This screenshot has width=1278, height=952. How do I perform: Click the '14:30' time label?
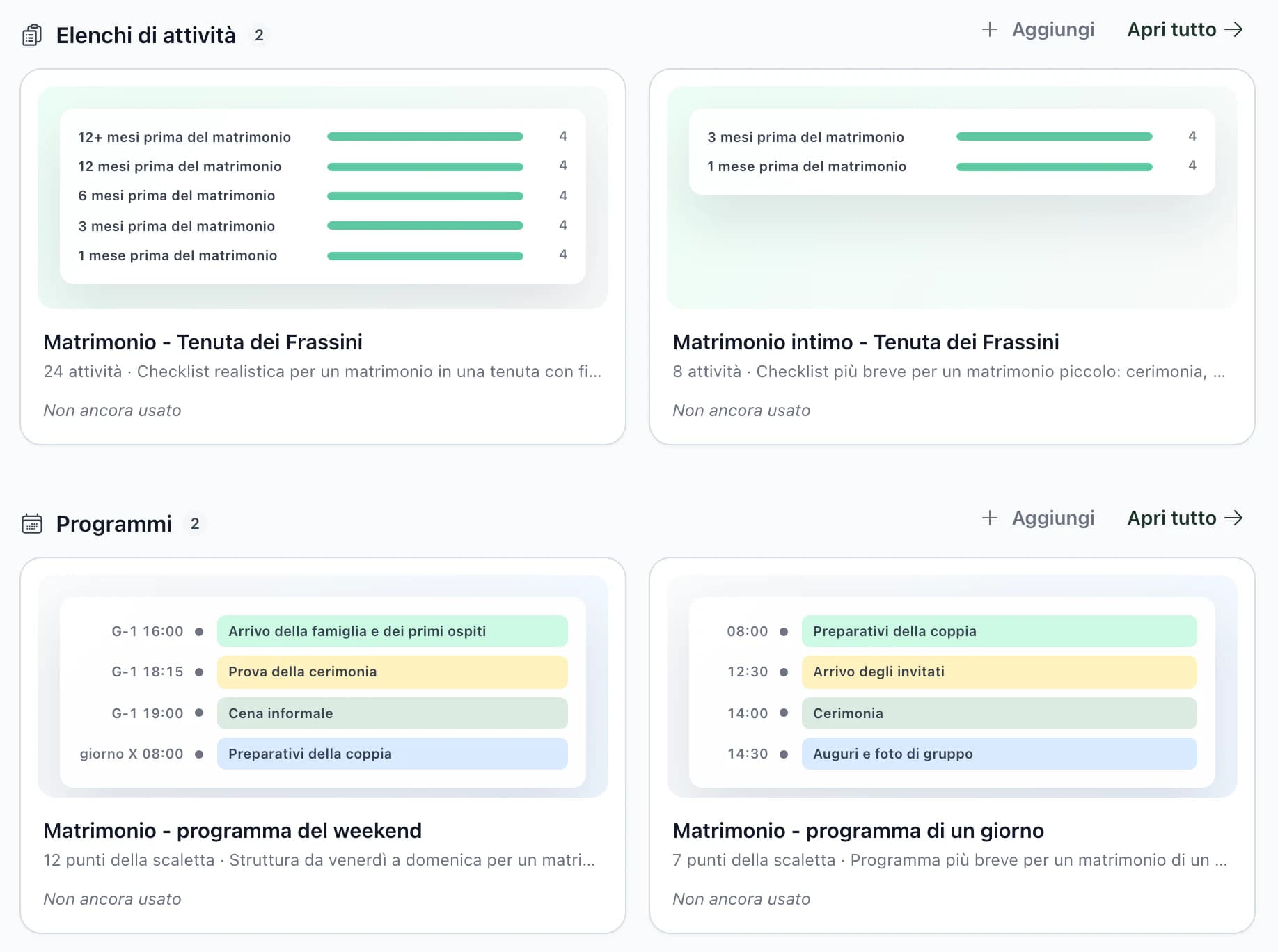point(748,754)
